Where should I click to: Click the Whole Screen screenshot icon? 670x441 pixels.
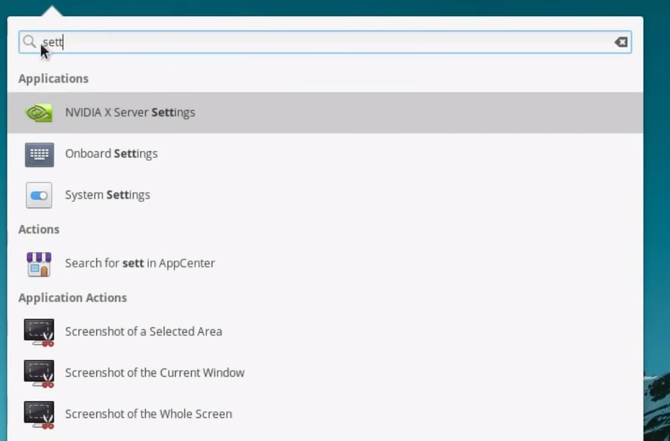[39, 414]
